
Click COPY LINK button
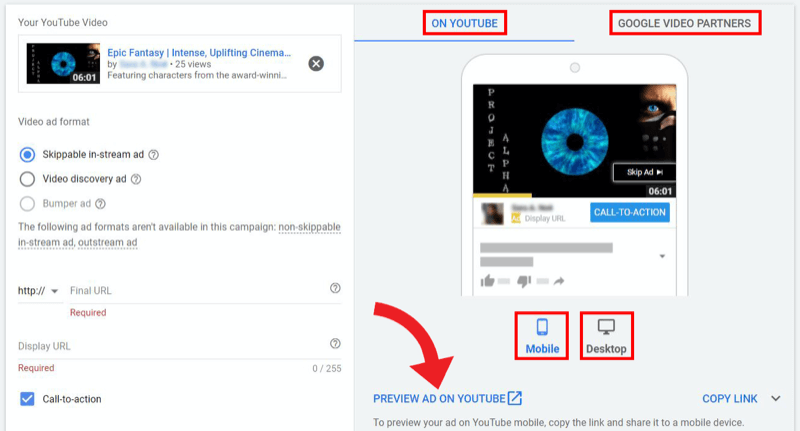click(x=730, y=398)
